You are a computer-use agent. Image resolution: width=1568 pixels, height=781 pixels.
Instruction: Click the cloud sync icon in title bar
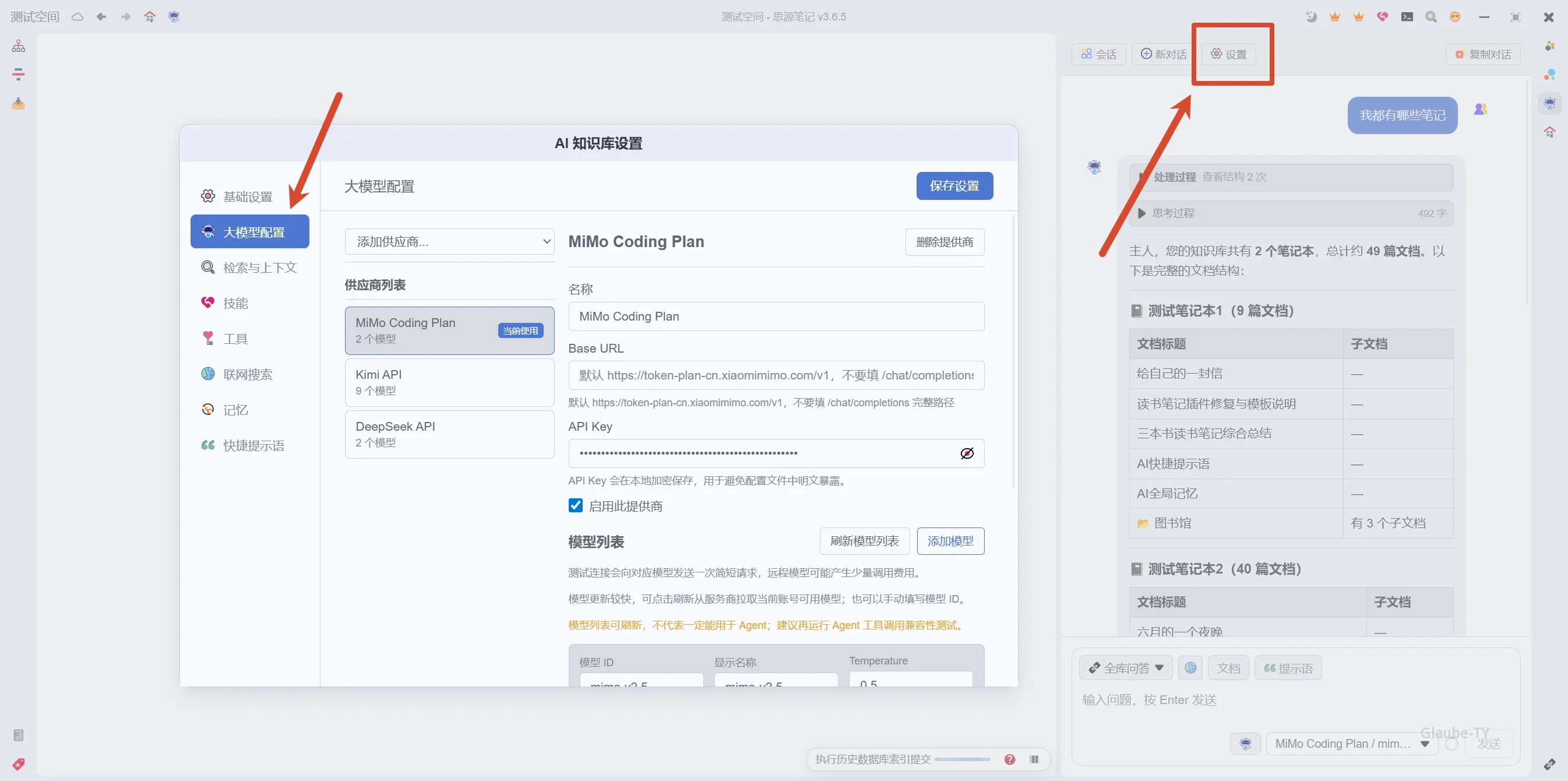77,16
